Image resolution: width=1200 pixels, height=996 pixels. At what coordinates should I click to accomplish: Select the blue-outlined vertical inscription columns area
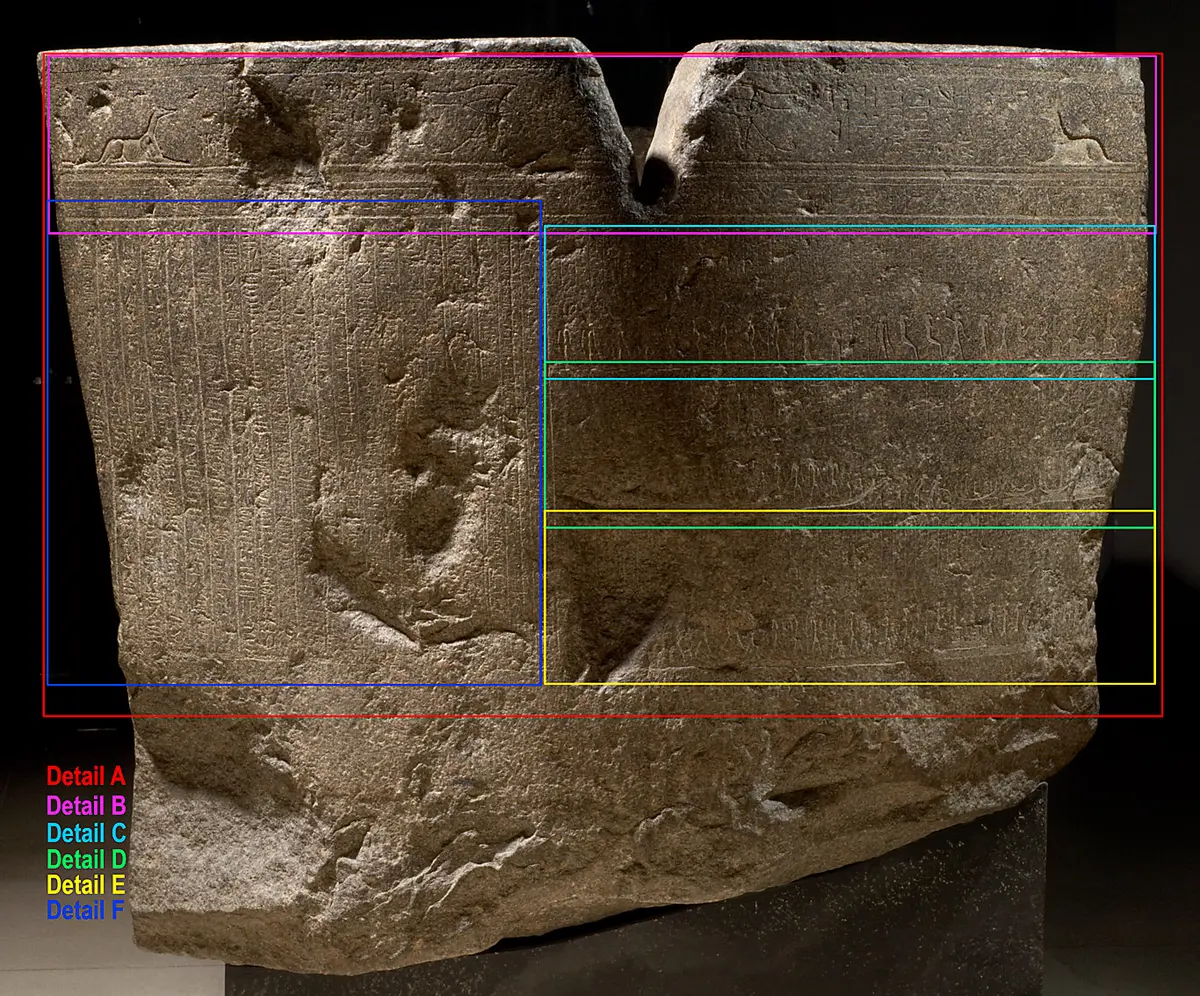click(x=295, y=443)
